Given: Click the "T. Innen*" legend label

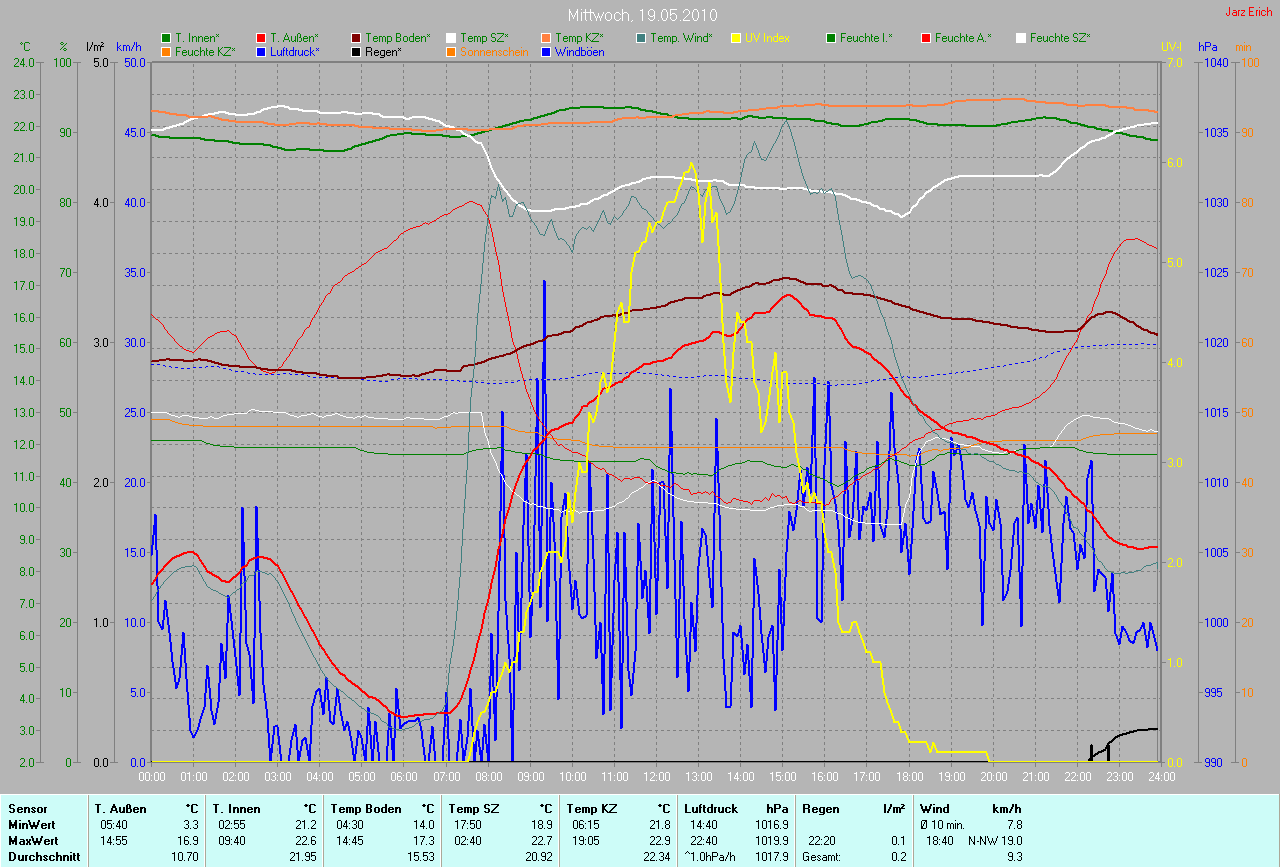Looking at the screenshot, I should [197, 38].
